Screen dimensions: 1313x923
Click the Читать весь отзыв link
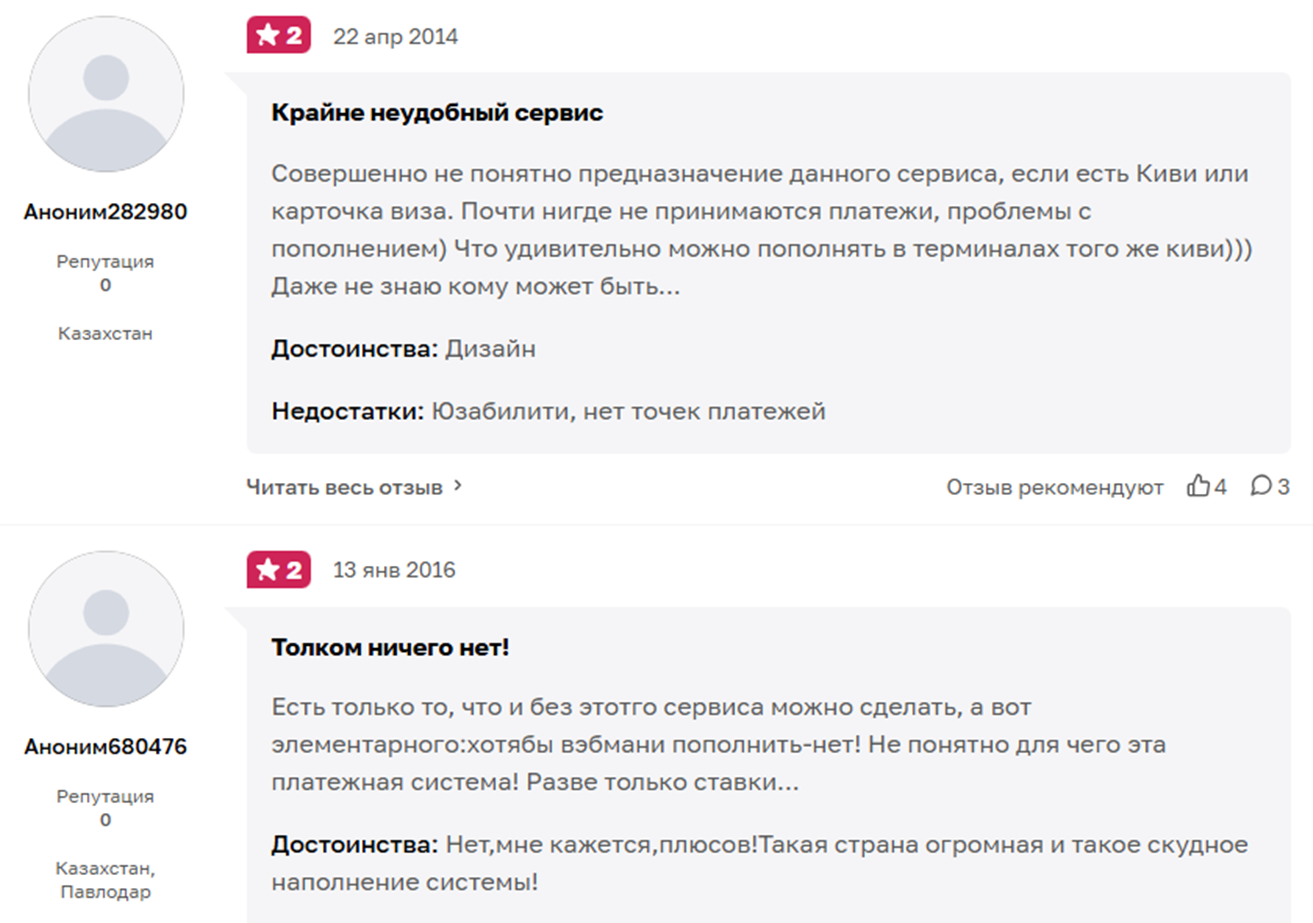[x=344, y=487]
